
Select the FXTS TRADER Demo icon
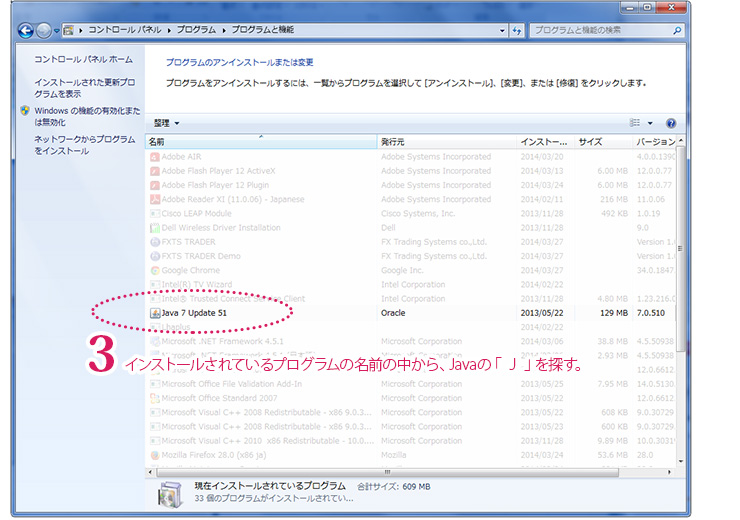coord(155,256)
